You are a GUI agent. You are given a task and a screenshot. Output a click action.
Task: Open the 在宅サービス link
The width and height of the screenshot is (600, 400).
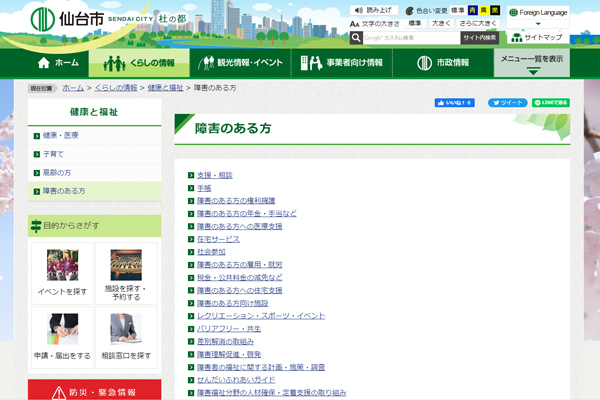(x=218, y=240)
